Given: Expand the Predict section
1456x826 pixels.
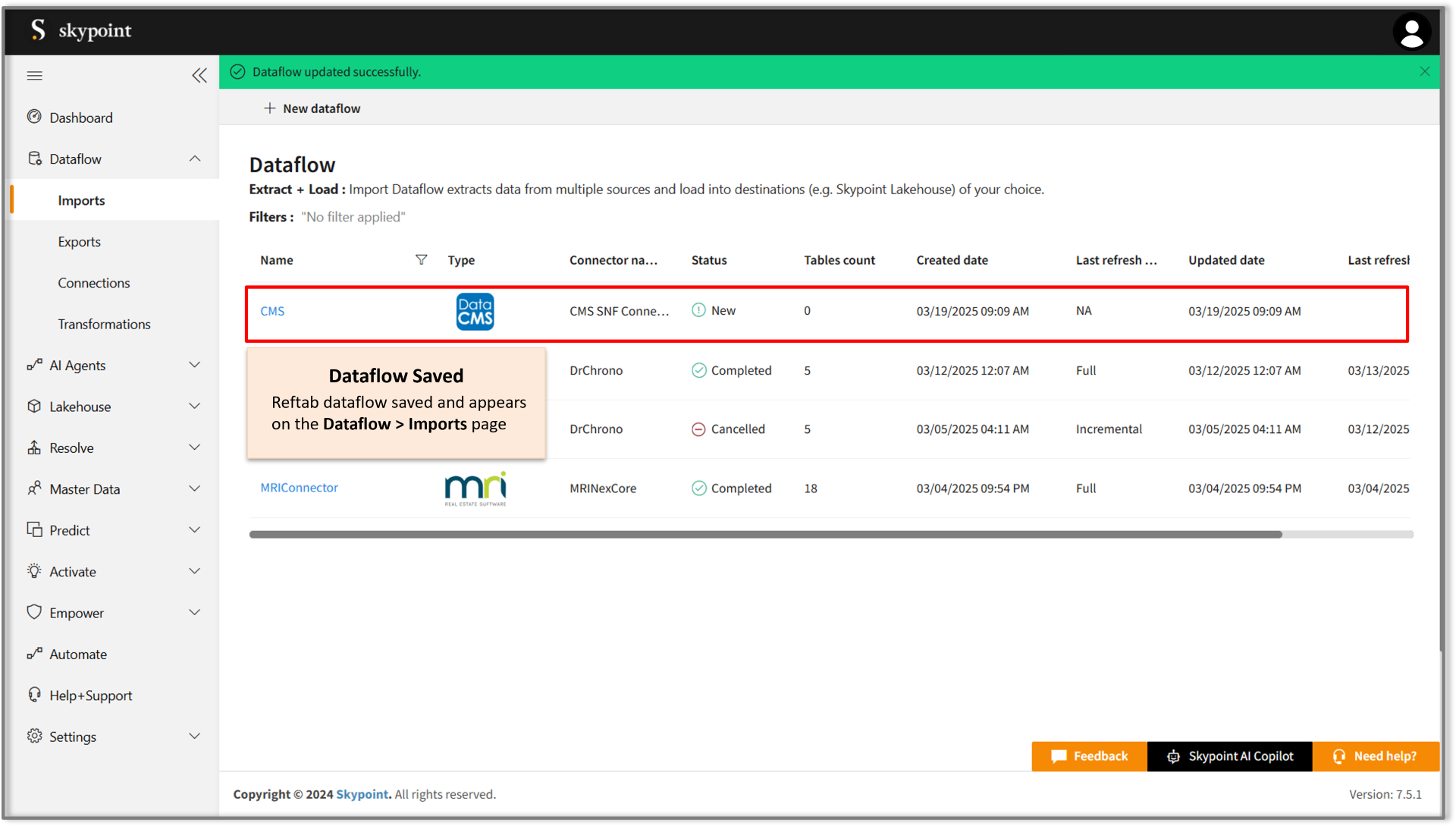Looking at the screenshot, I should coord(195,529).
